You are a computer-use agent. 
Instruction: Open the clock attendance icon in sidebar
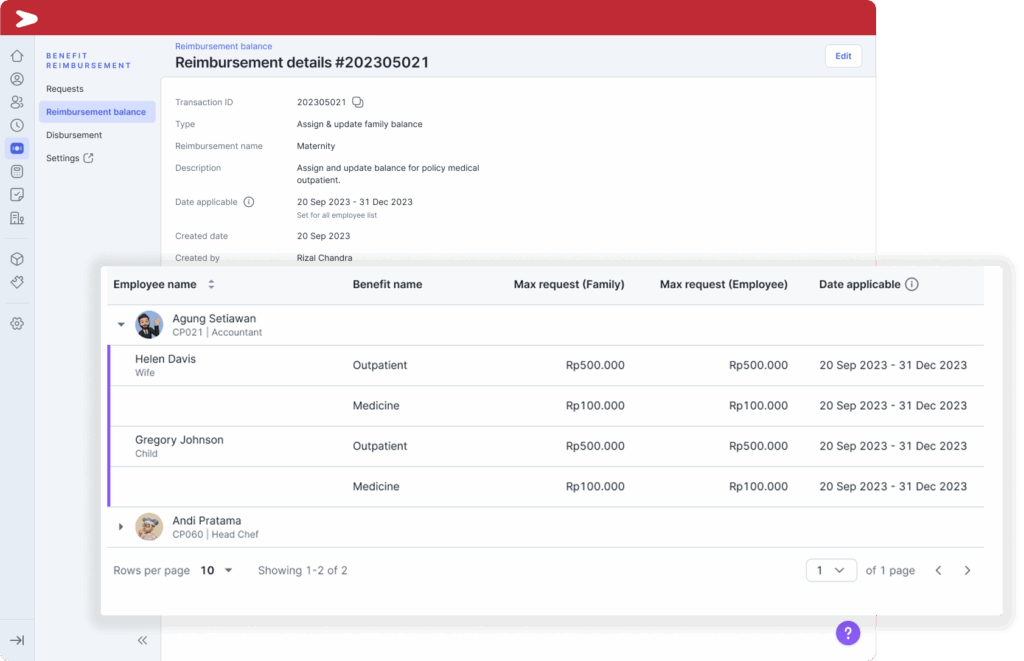[x=17, y=125]
